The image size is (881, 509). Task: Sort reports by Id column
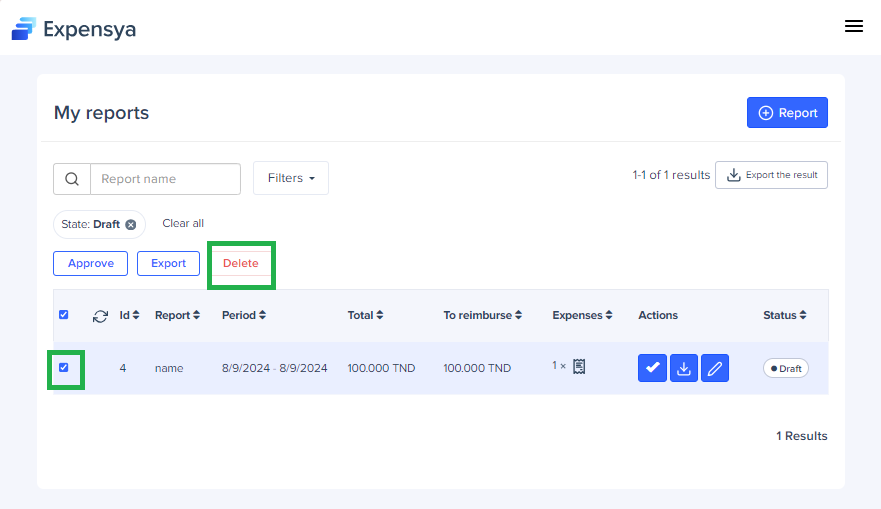tap(130, 315)
